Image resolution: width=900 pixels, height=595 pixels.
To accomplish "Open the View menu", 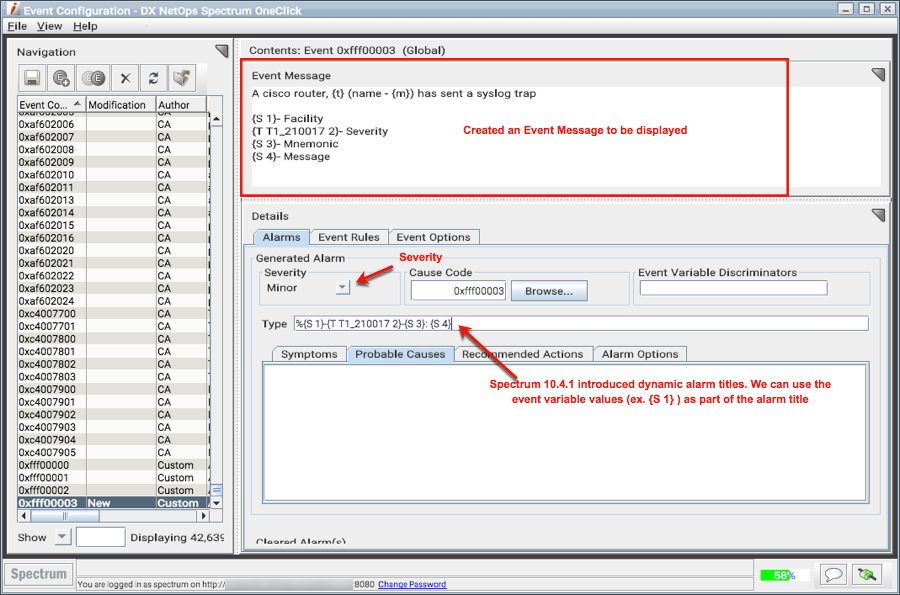I will [49, 26].
